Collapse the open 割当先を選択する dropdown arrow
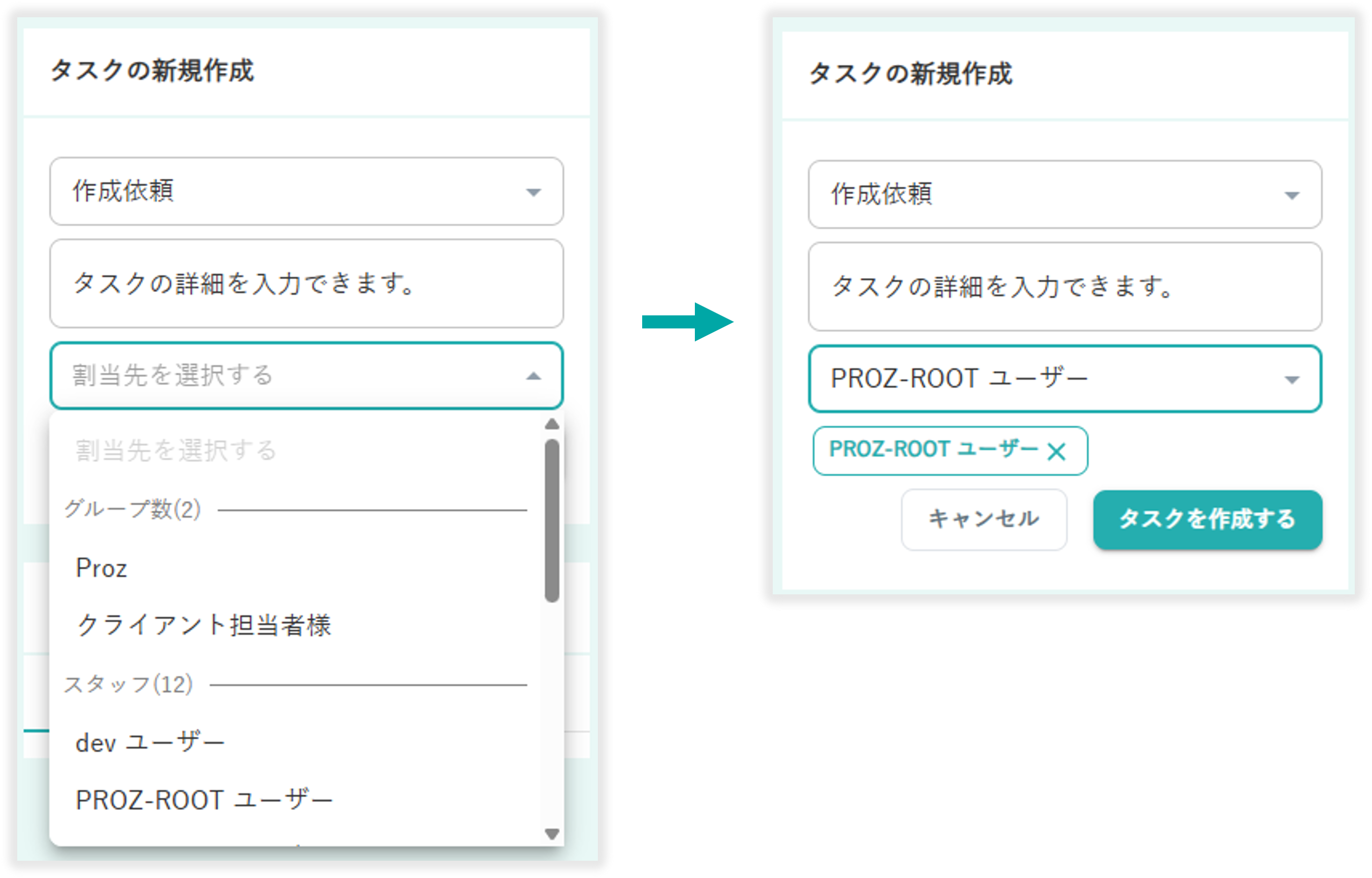This screenshot has height=878, width=1372. coord(534,376)
